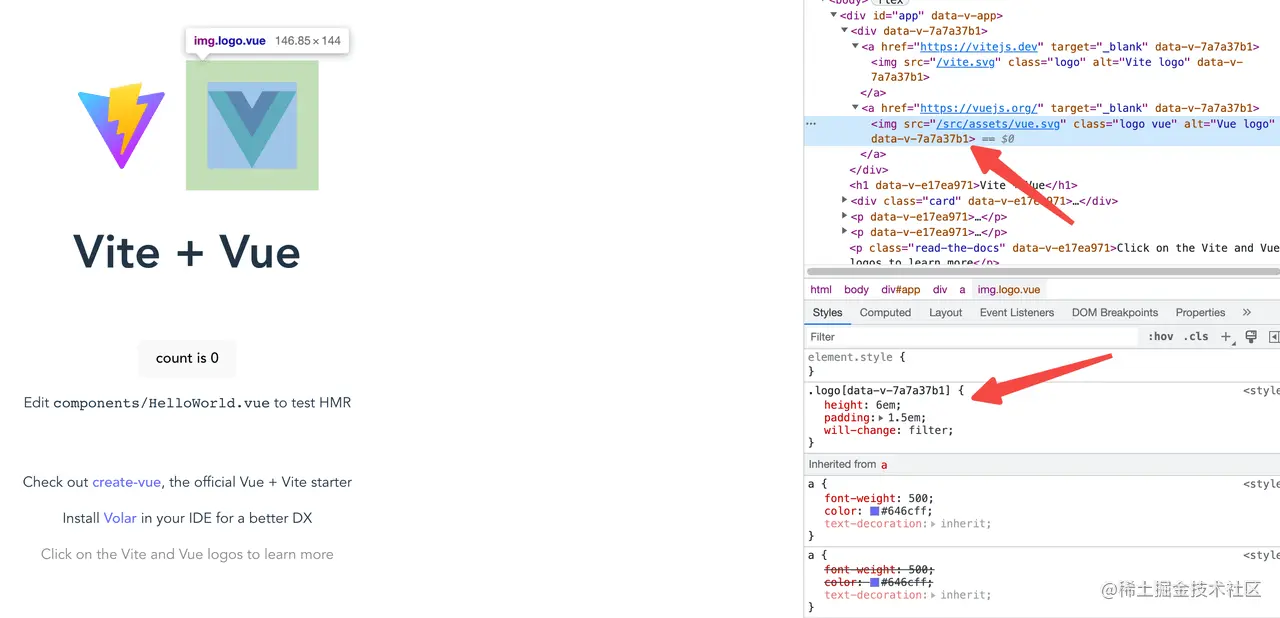Open the Volar link

[120, 518]
